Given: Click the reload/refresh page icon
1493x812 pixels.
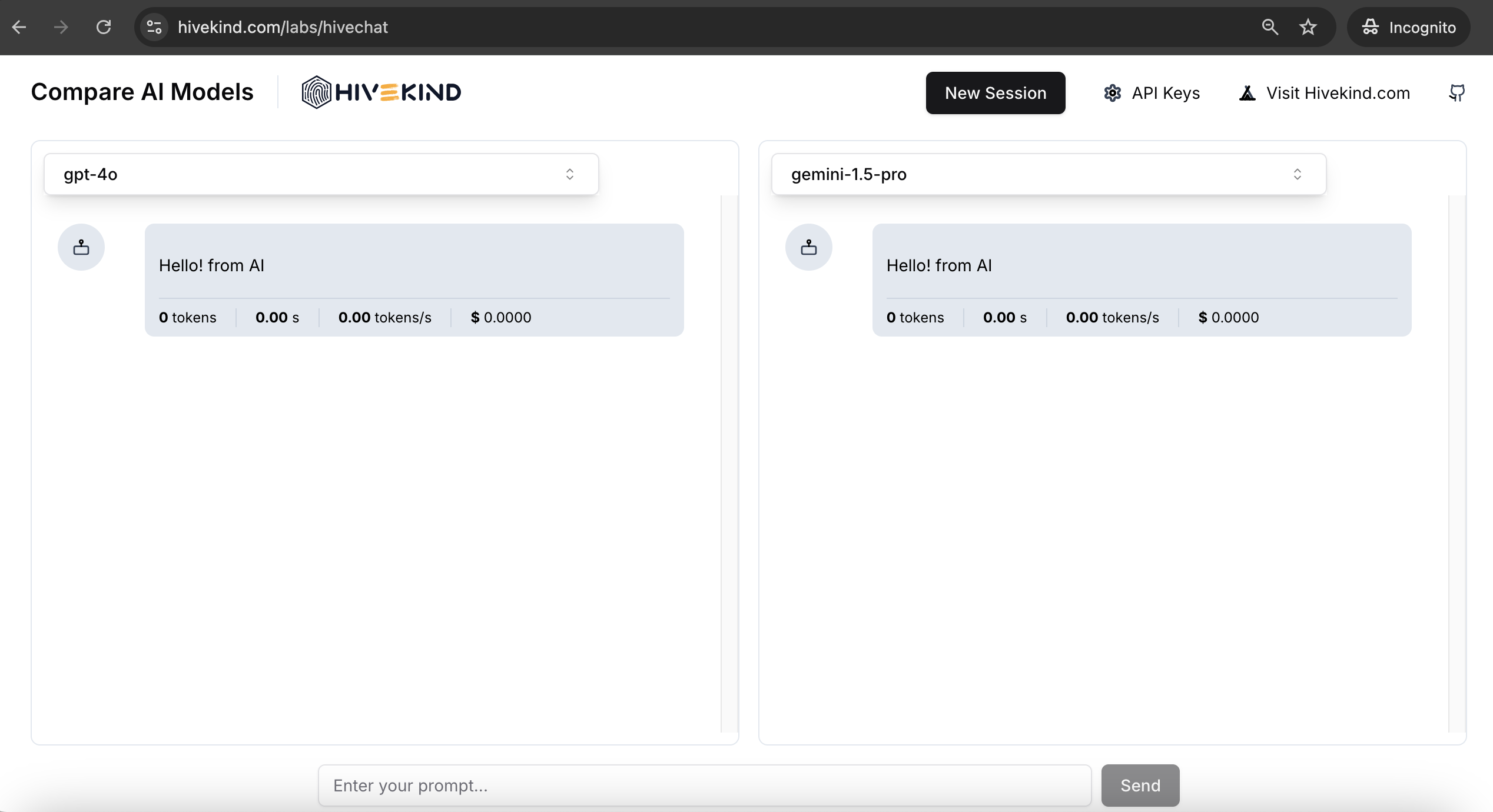Looking at the screenshot, I should [x=104, y=27].
